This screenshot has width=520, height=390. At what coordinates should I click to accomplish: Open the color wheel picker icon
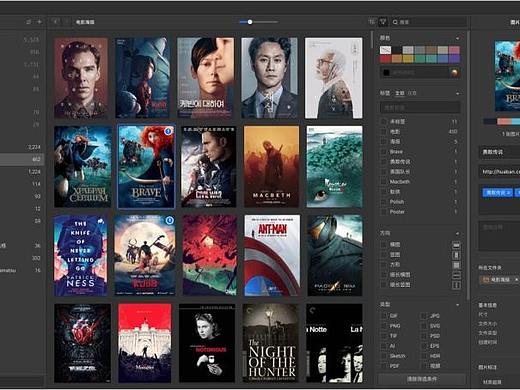click(x=454, y=72)
